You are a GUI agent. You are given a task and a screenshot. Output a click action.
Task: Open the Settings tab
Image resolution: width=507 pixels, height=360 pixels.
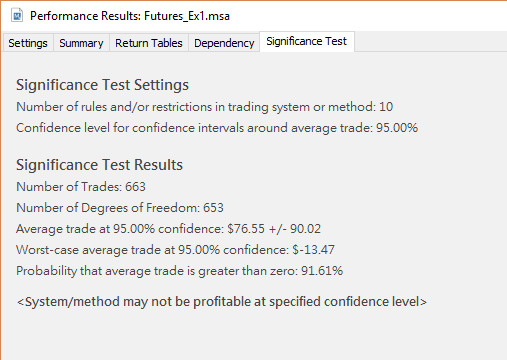point(28,43)
